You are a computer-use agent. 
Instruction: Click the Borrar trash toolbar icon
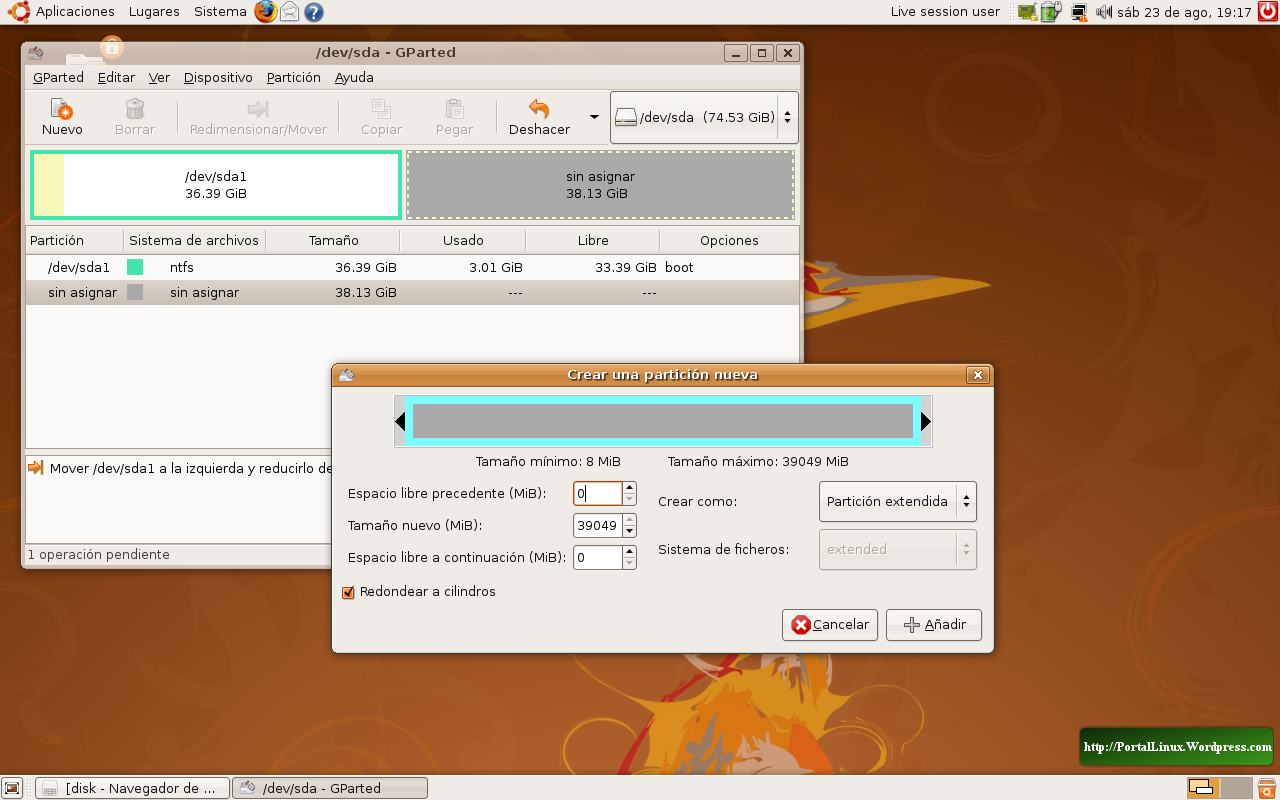click(135, 109)
